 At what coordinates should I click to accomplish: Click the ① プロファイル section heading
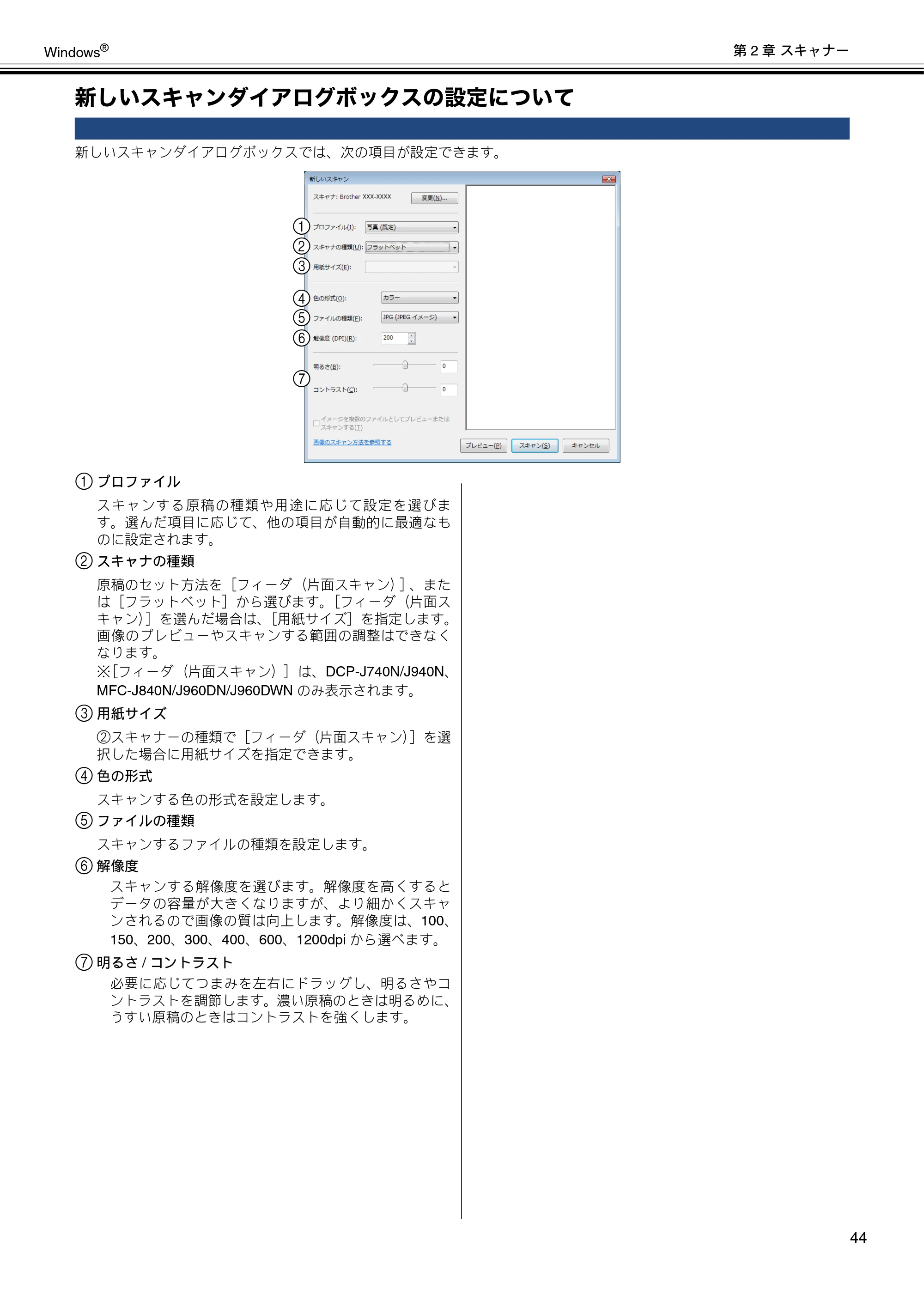pos(128,481)
